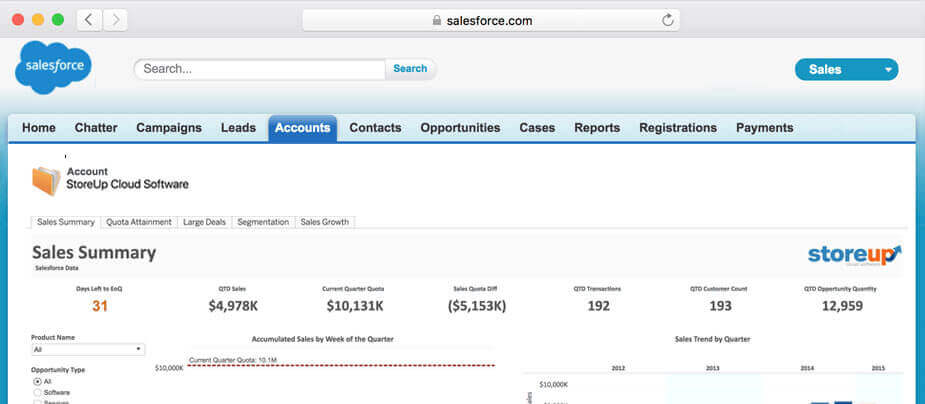The height and width of the screenshot is (404, 925).
Task: Open the Leads tab
Action: [238, 128]
